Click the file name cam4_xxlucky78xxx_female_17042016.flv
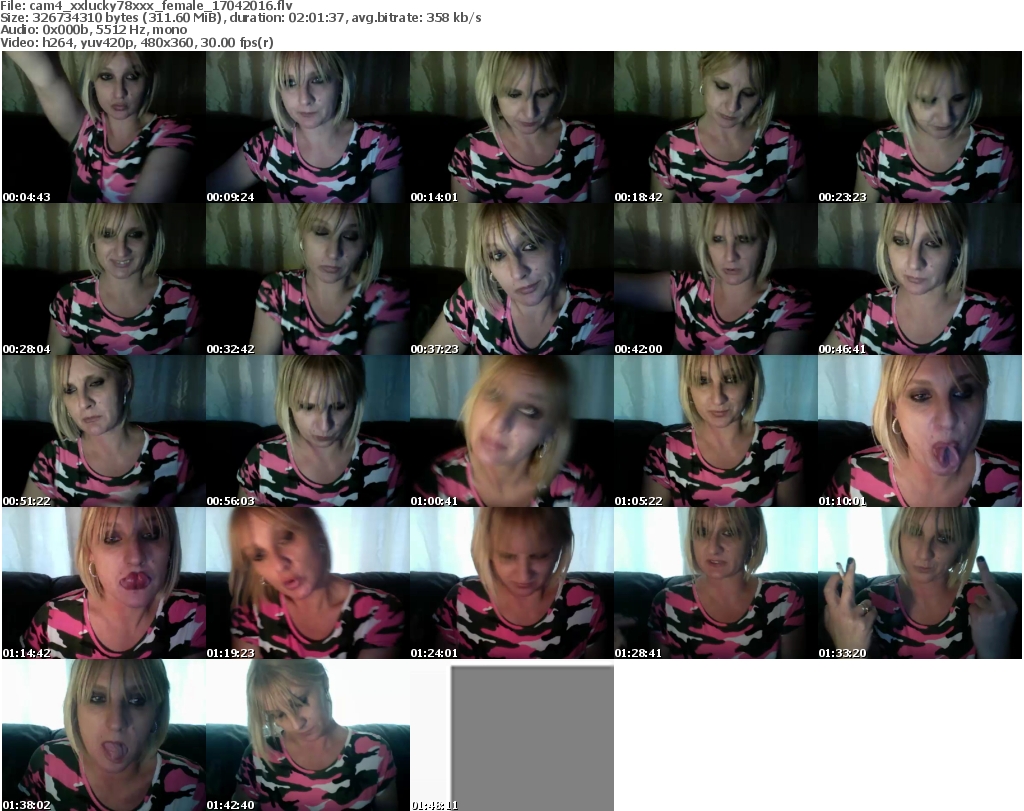The height and width of the screenshot is (811, 1024). tap(161, 5)
